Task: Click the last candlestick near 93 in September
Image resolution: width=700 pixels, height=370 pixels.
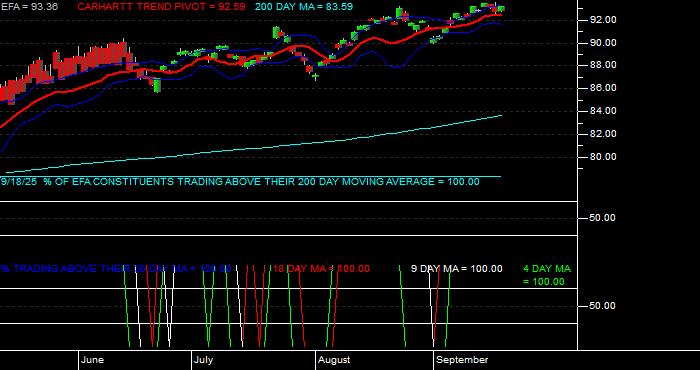Action: (x=501, y=8)
